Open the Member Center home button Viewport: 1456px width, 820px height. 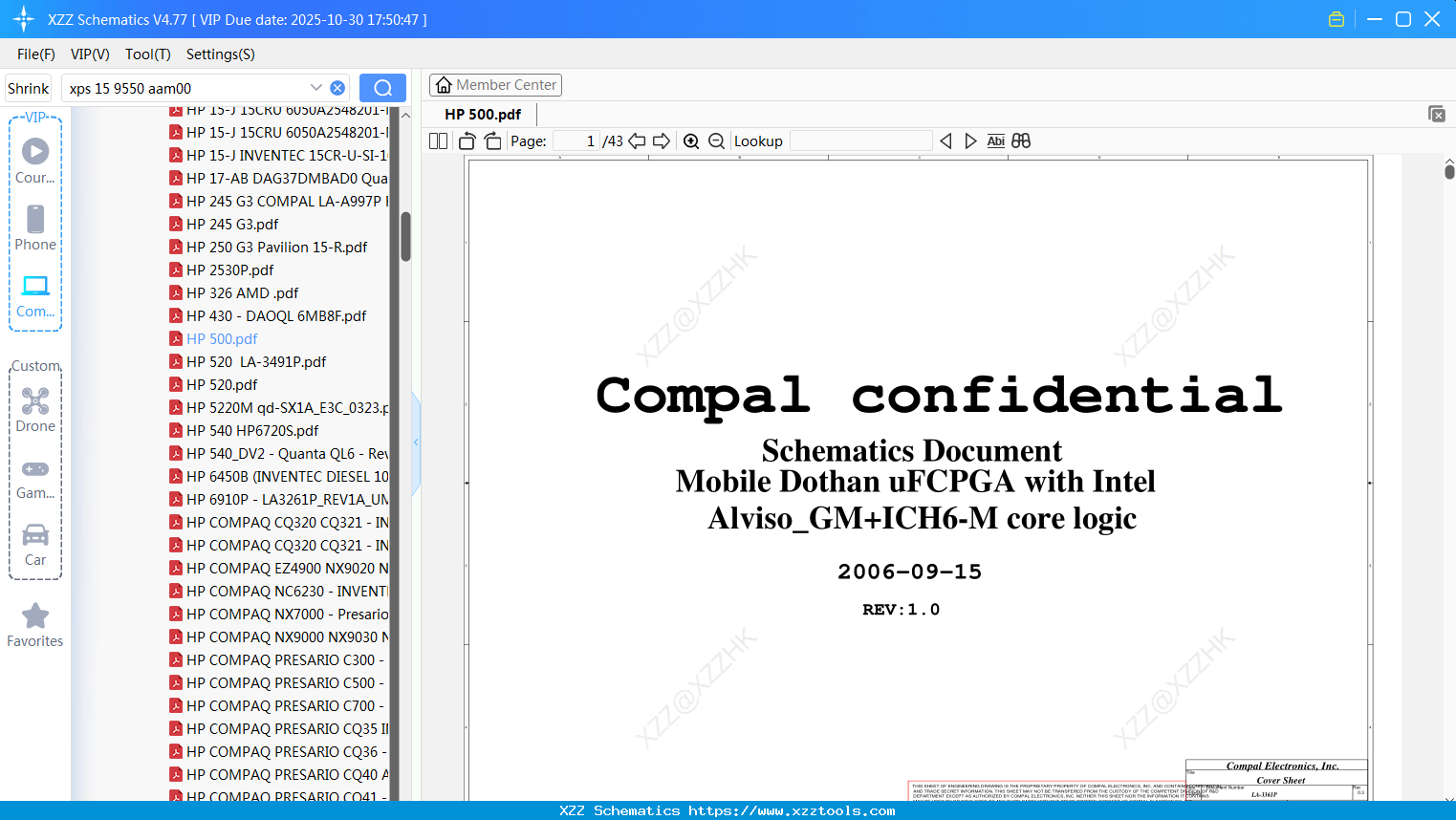click(495, 85)
